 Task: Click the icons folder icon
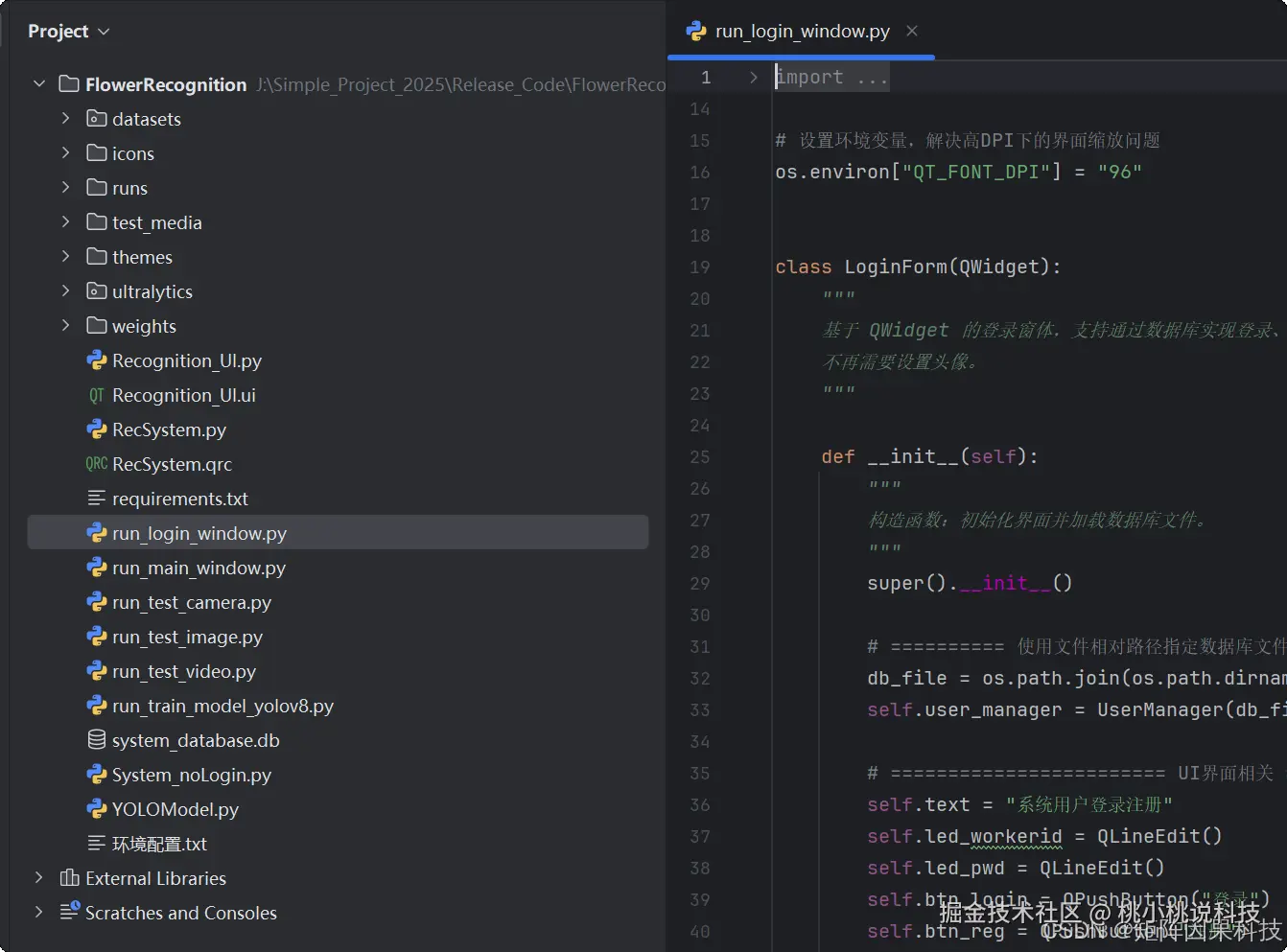(x=96, y=153)
